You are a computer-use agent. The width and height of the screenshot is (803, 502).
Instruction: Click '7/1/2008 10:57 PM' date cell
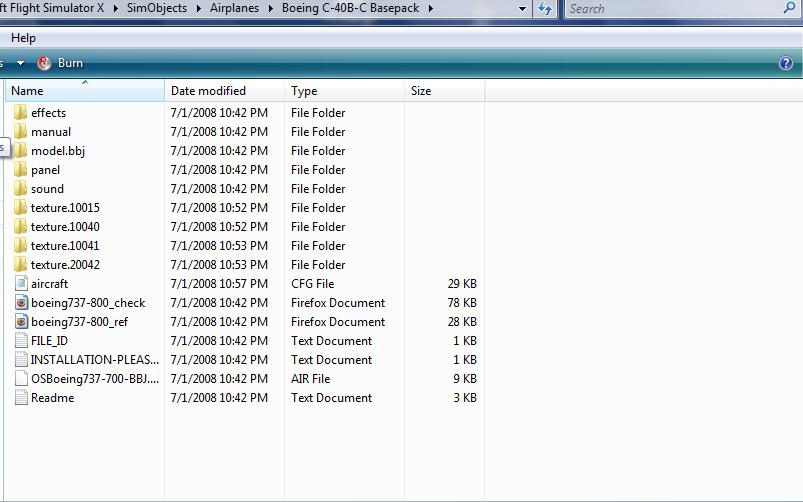coord(219,284)
